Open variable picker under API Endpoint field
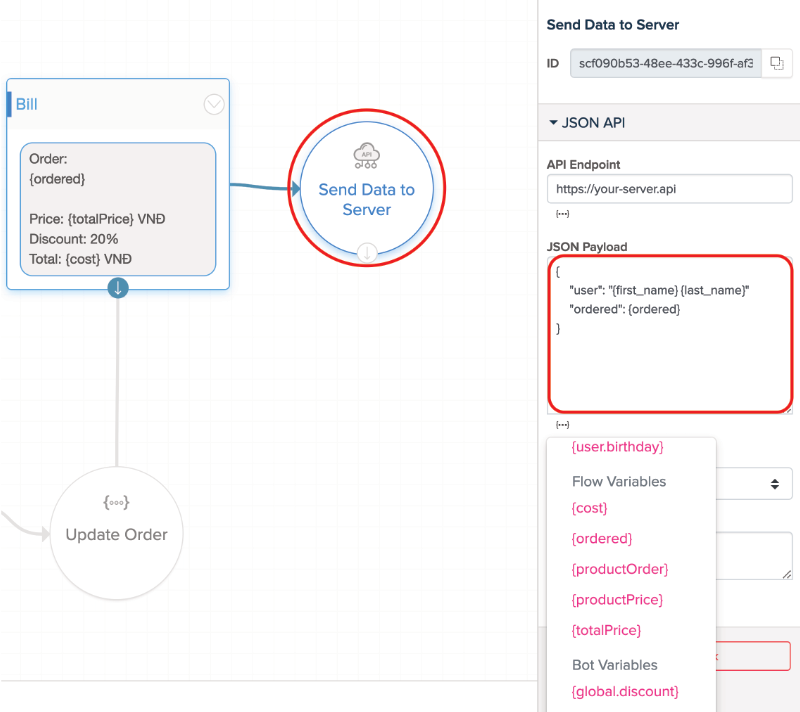The image size is (800, 712). click(562, 214)
